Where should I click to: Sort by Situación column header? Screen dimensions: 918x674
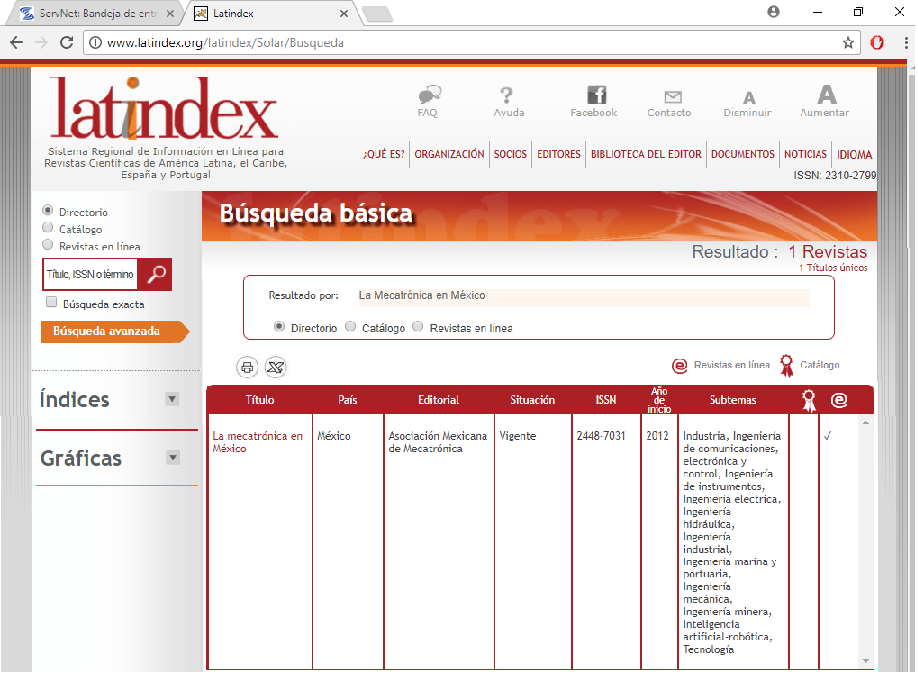point(532,400)
